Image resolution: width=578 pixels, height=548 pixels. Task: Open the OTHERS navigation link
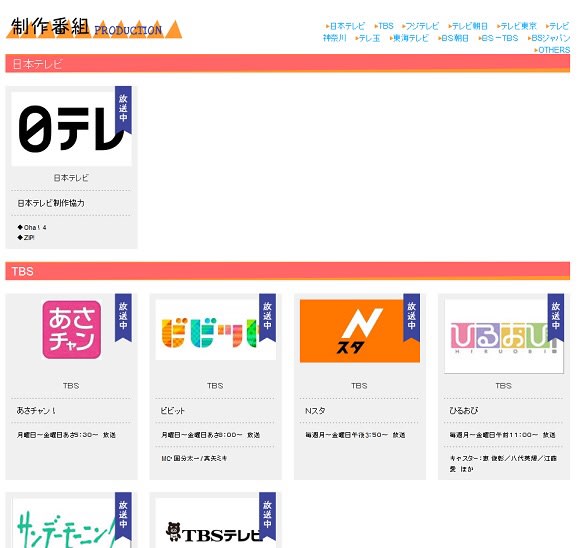pos(552,50)
